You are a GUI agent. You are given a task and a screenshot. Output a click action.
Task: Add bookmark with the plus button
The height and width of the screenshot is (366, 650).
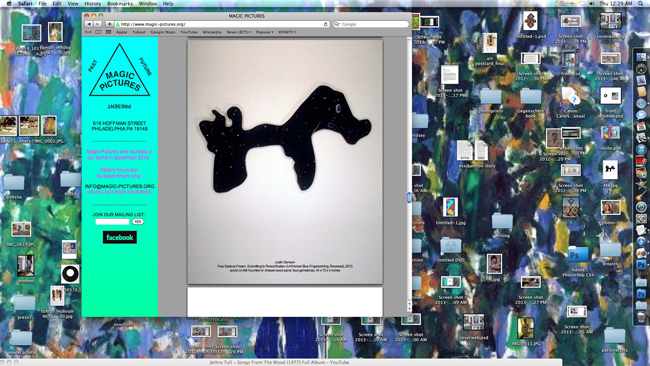(x=109, y=24)
